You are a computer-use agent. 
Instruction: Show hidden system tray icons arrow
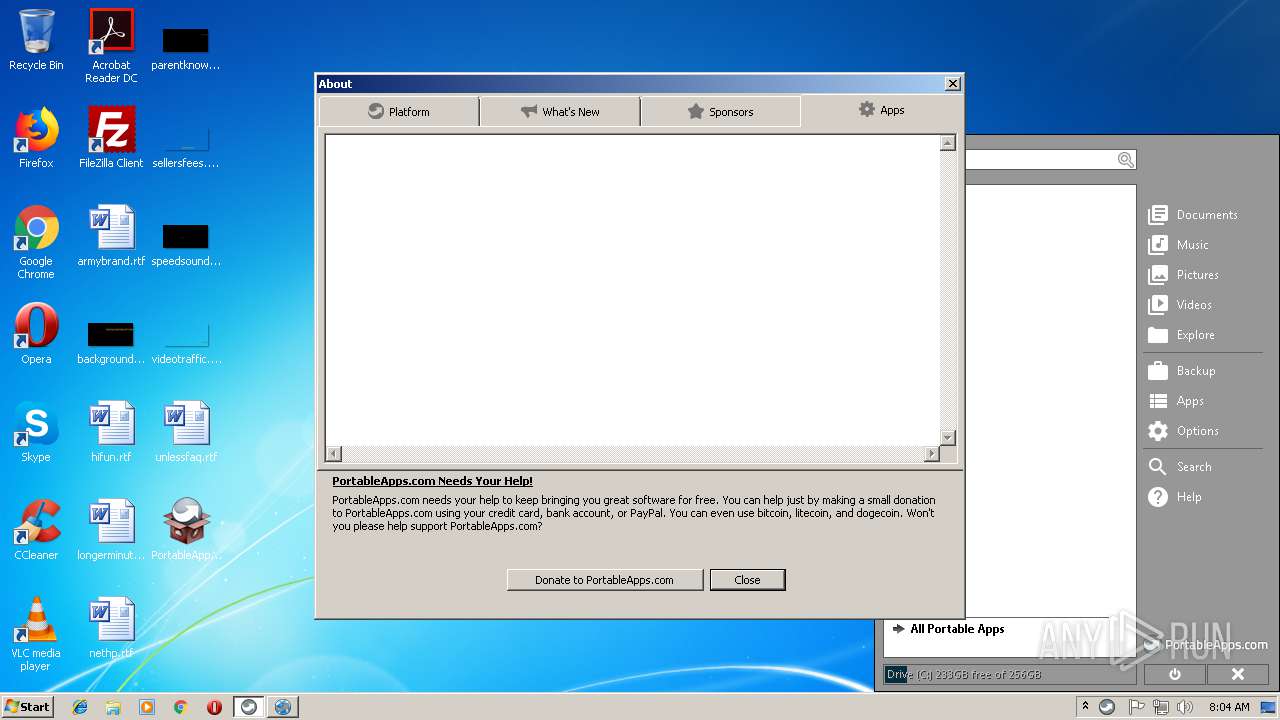pos(1085,707)
